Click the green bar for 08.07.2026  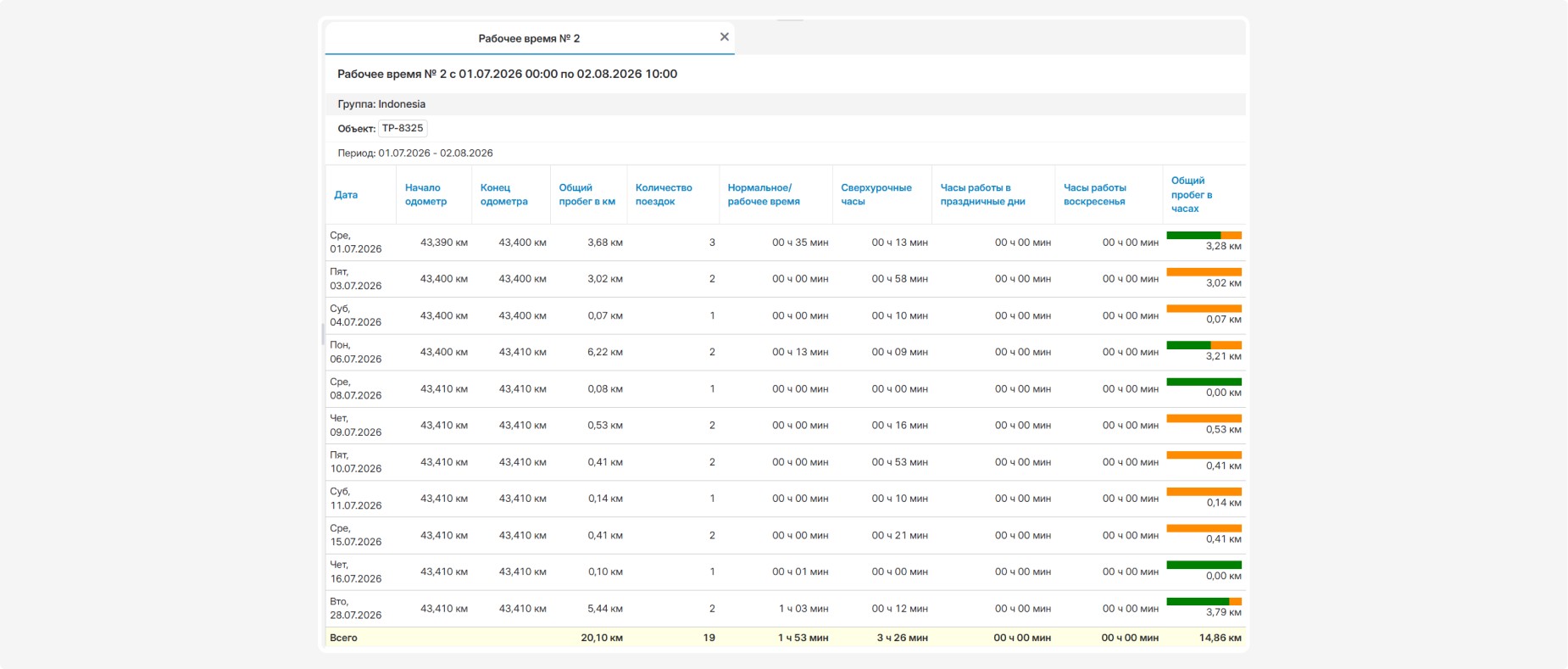[x=1204, y=382]
